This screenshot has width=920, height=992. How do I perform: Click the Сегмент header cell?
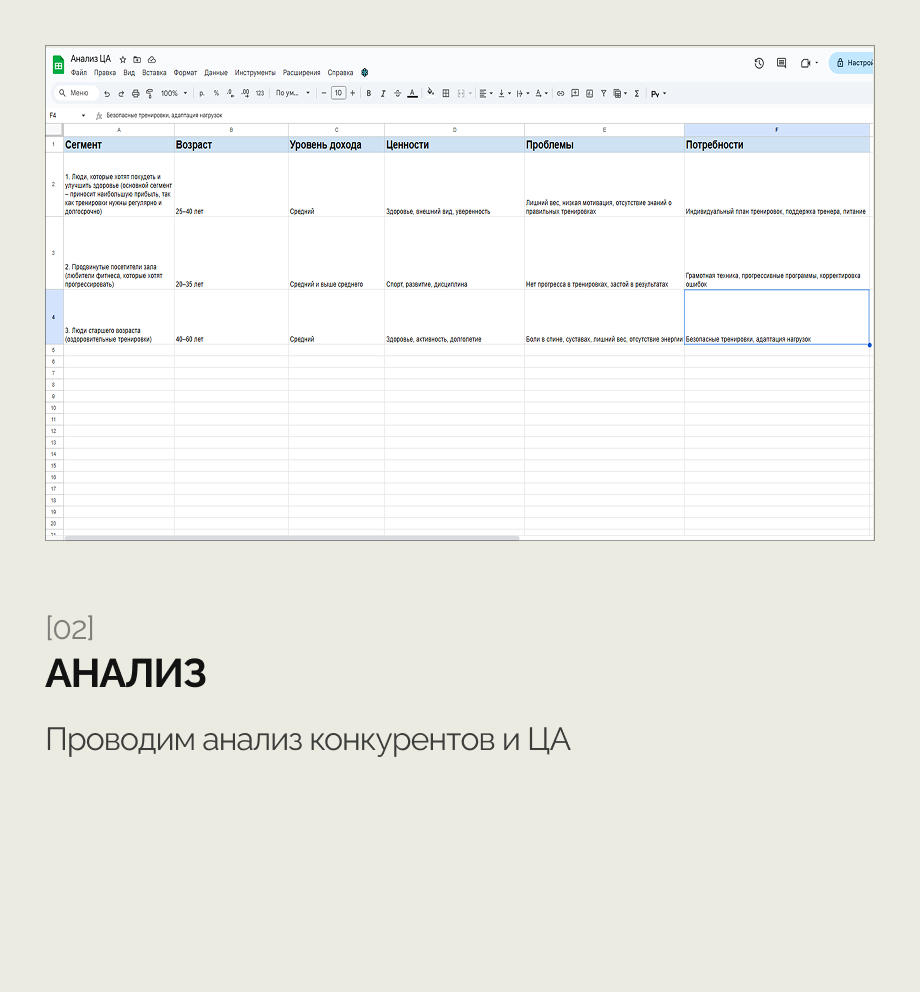(119, 145)
